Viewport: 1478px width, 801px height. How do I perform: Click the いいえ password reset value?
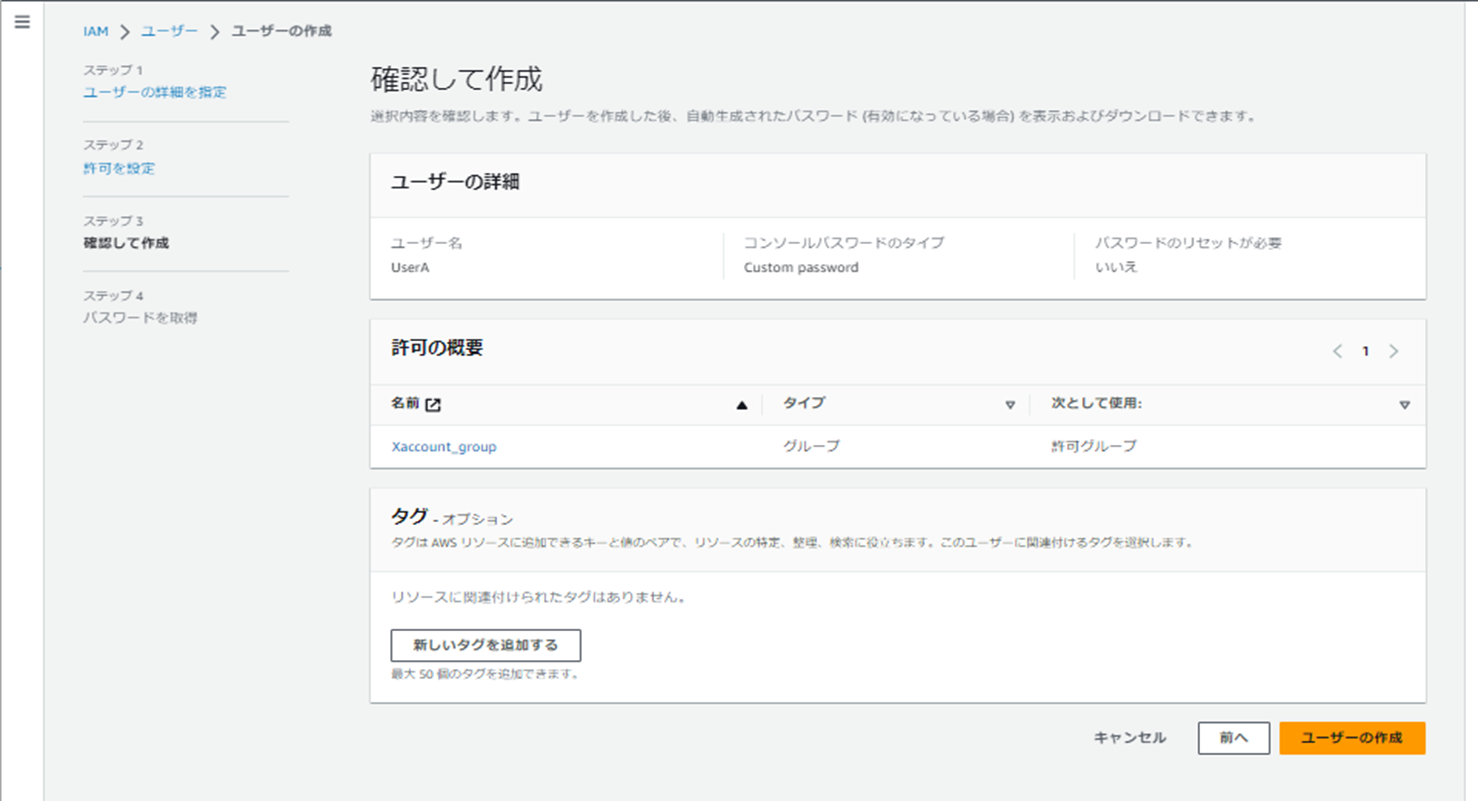pos(1116,268)
